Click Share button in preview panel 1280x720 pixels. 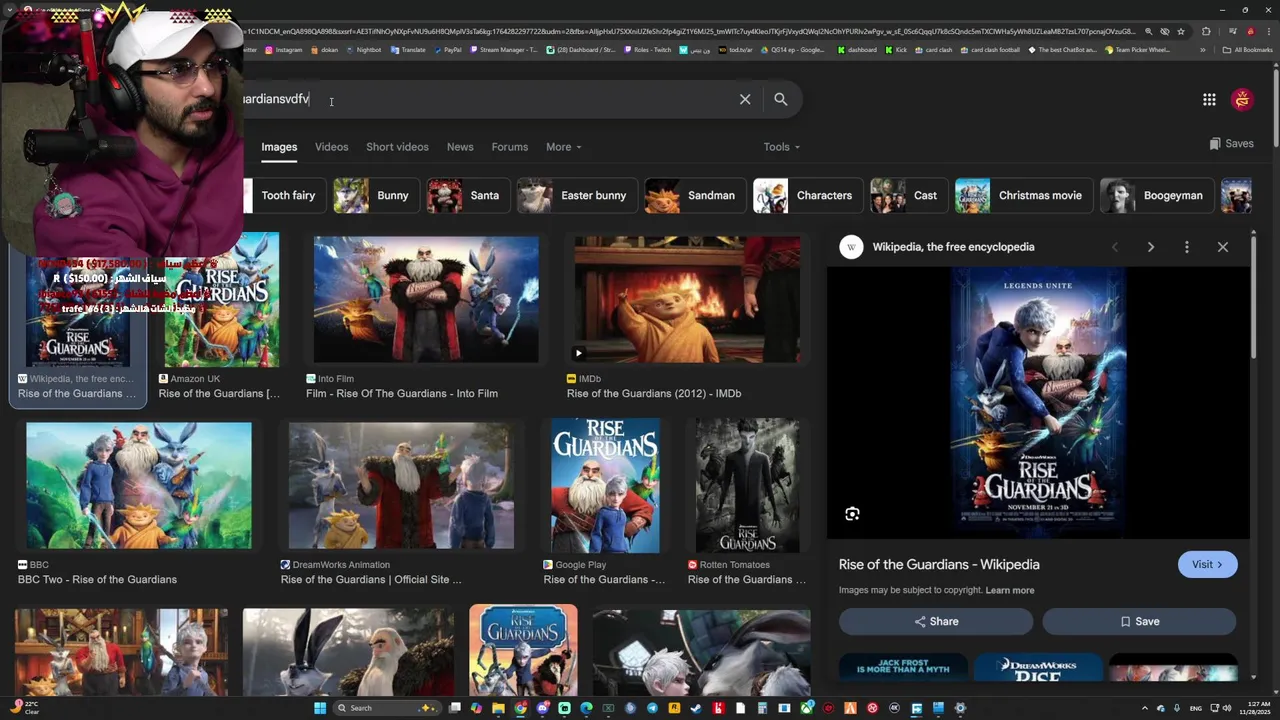936,621
